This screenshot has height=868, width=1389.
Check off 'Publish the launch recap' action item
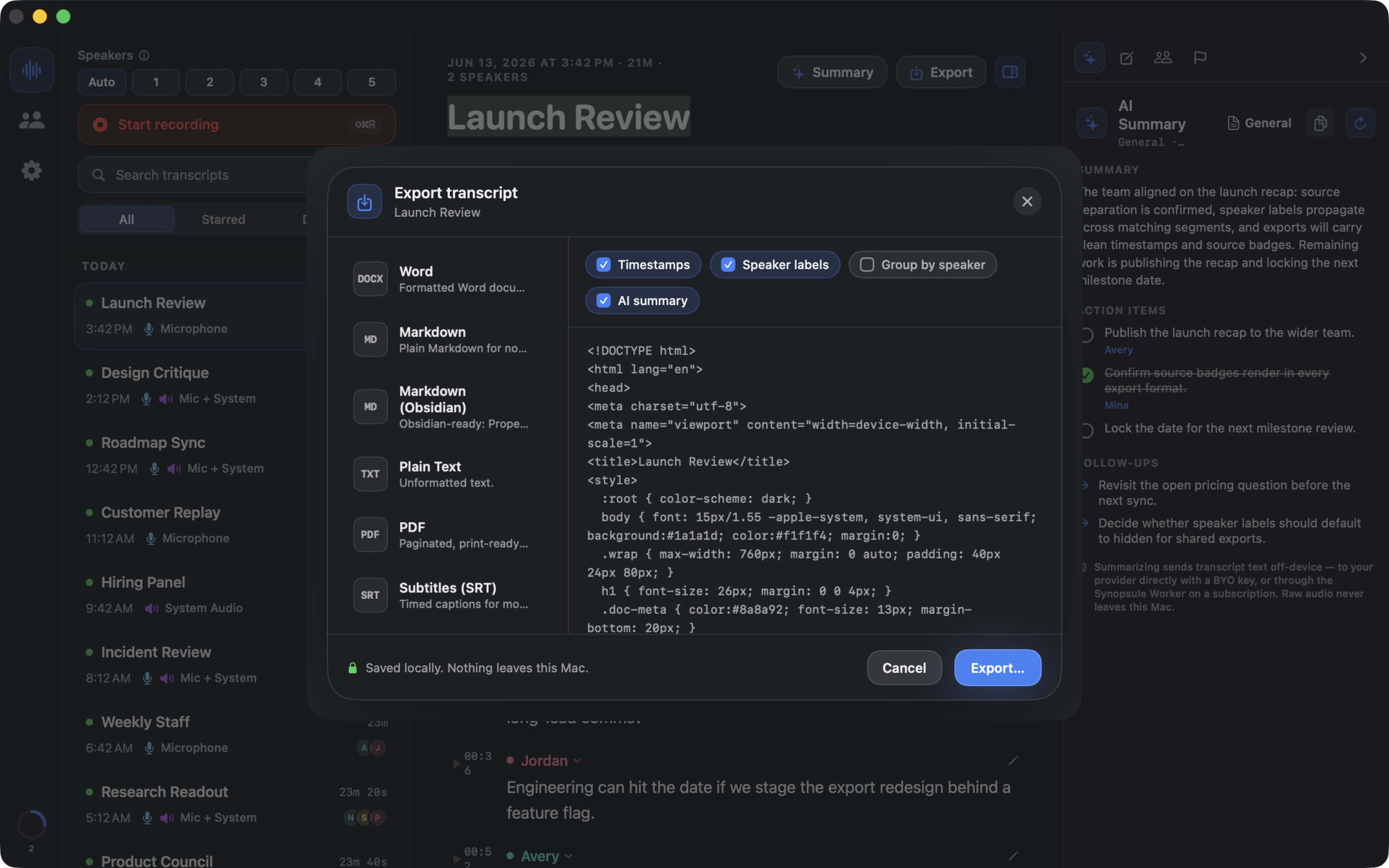[x=1087, y=335]
